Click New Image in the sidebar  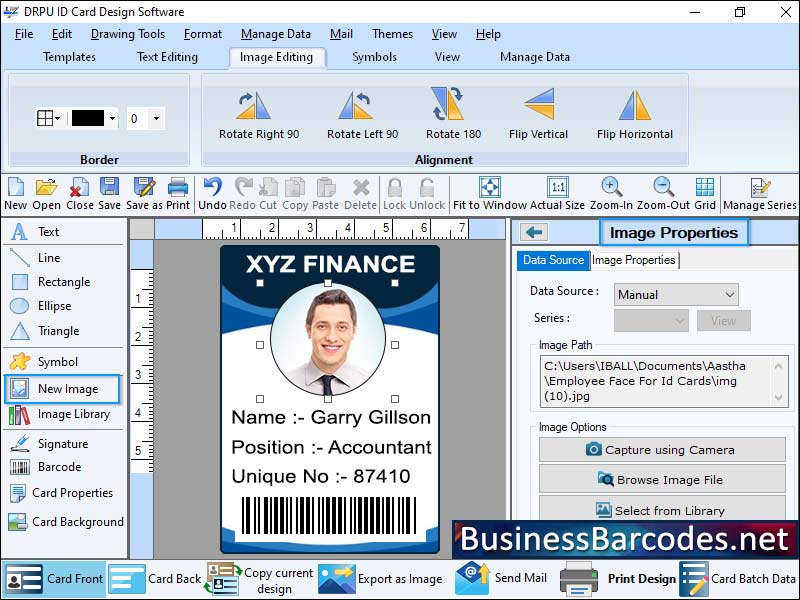tap(62, 389)
